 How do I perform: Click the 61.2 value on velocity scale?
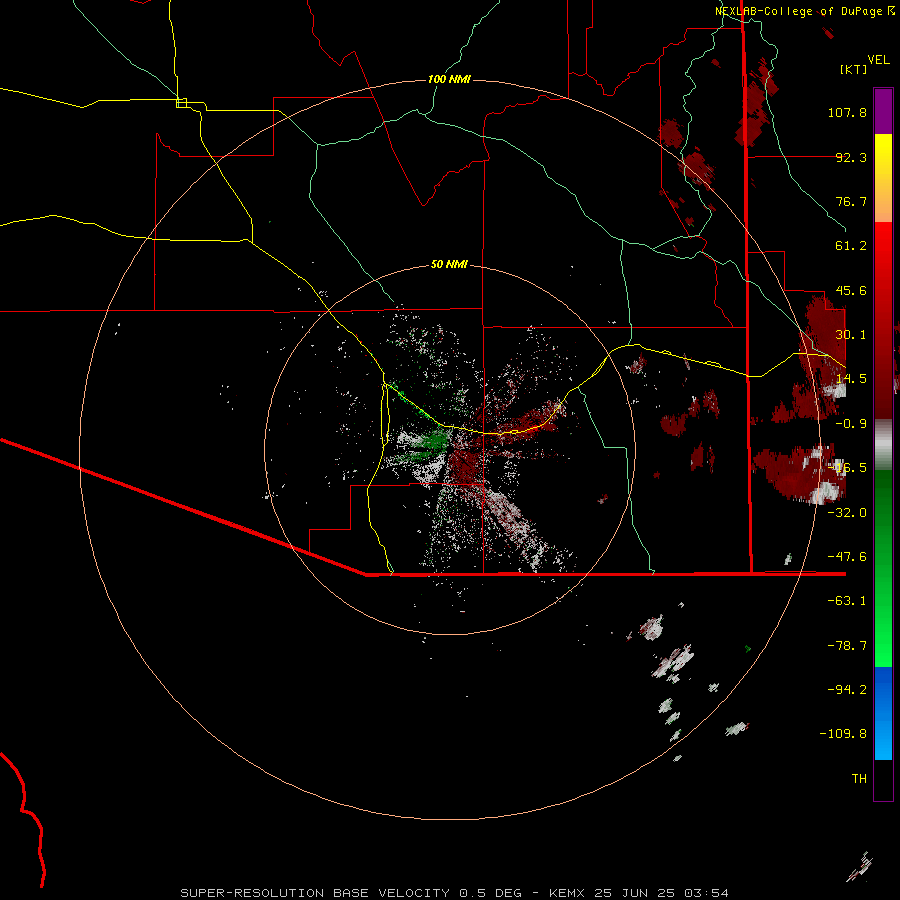[851, 246]
